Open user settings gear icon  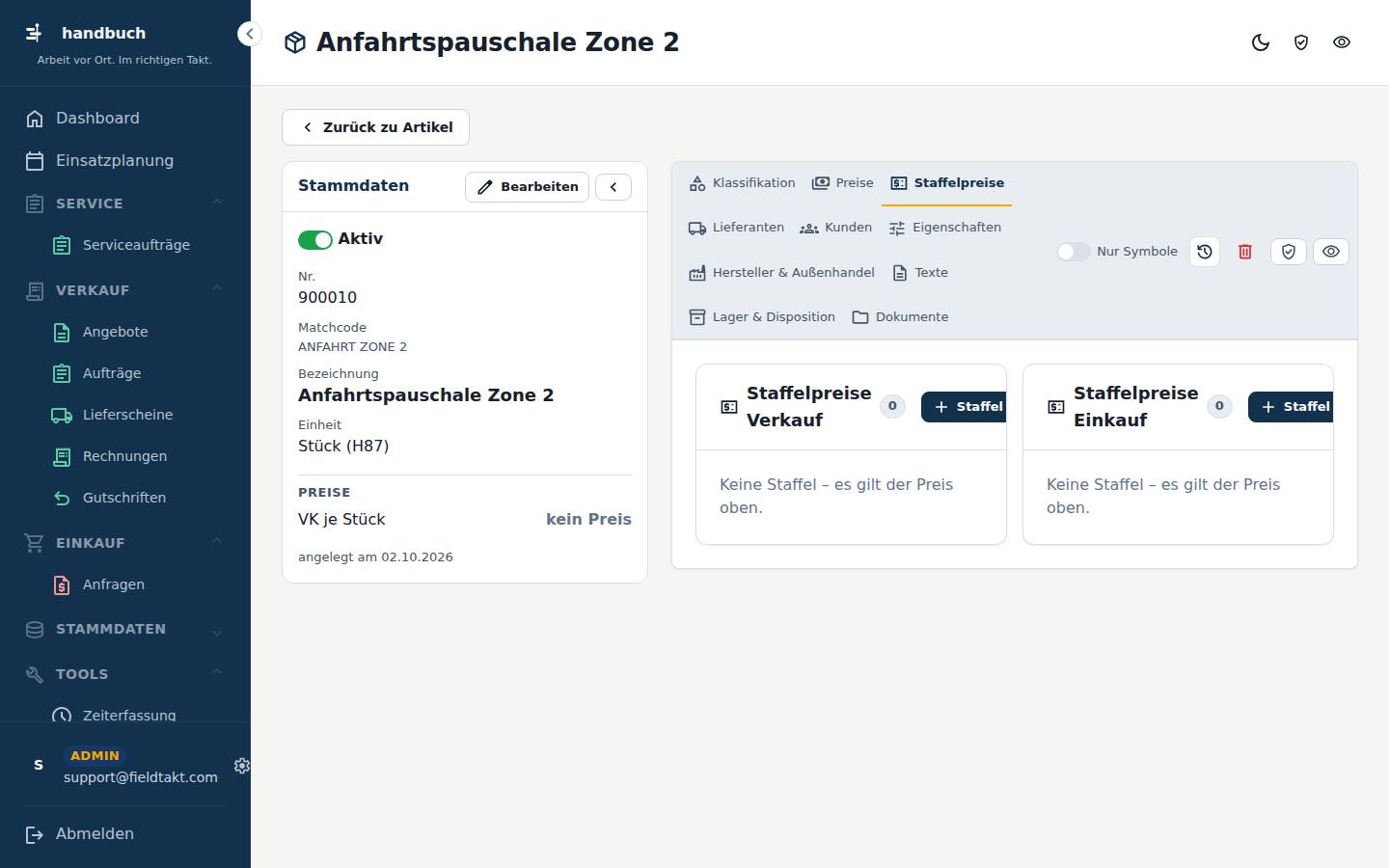242,766
